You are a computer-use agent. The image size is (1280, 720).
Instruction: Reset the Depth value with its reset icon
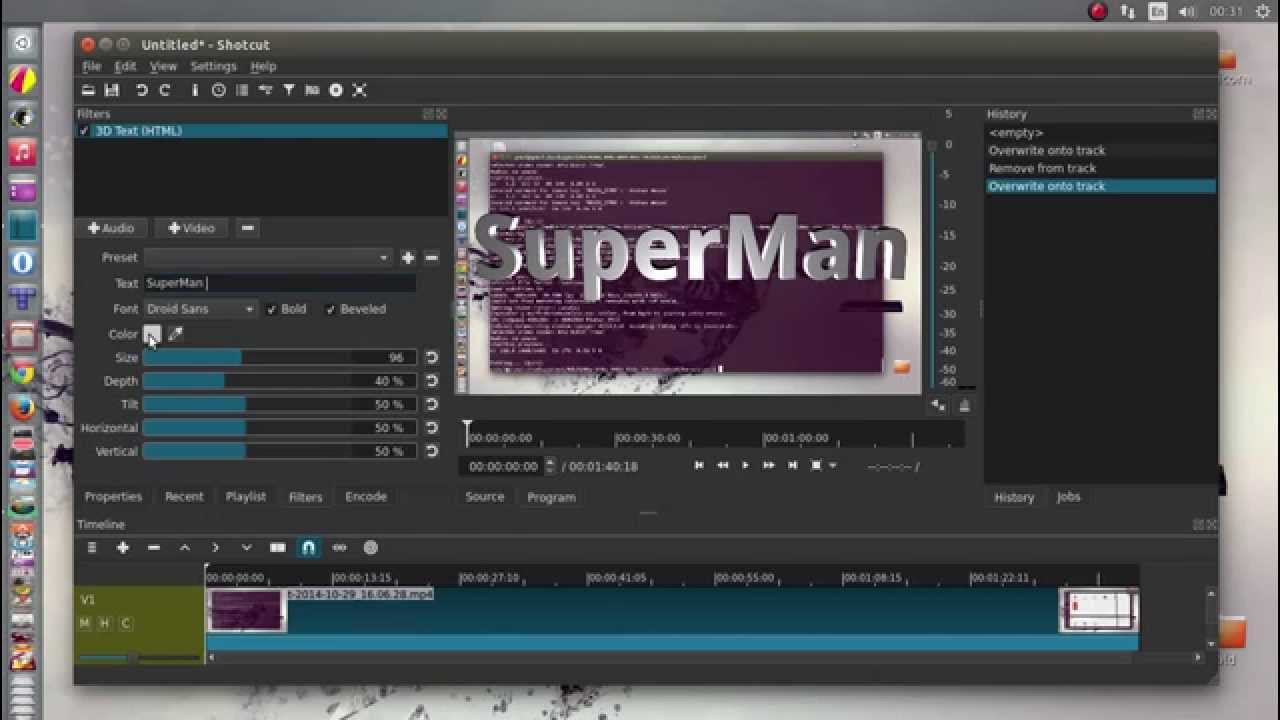[x=432, y=381]
